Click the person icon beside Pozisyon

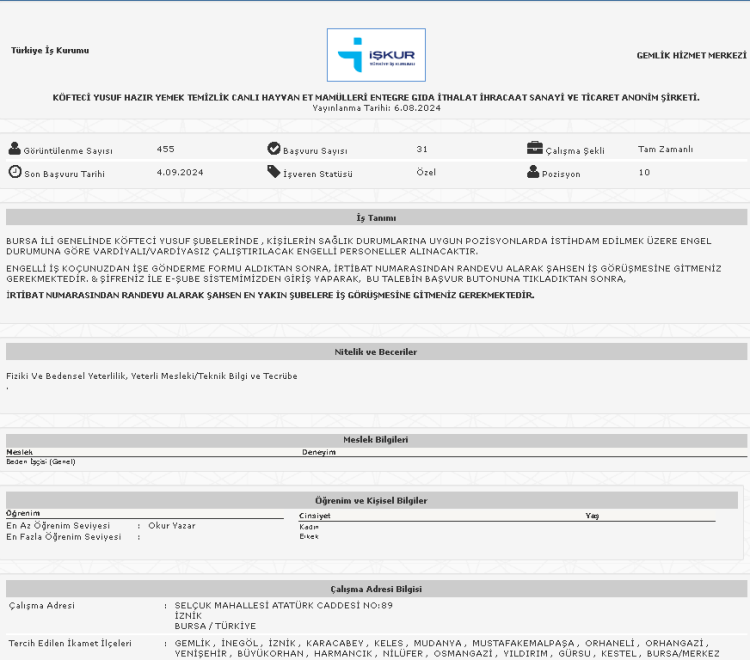[533, 172]
